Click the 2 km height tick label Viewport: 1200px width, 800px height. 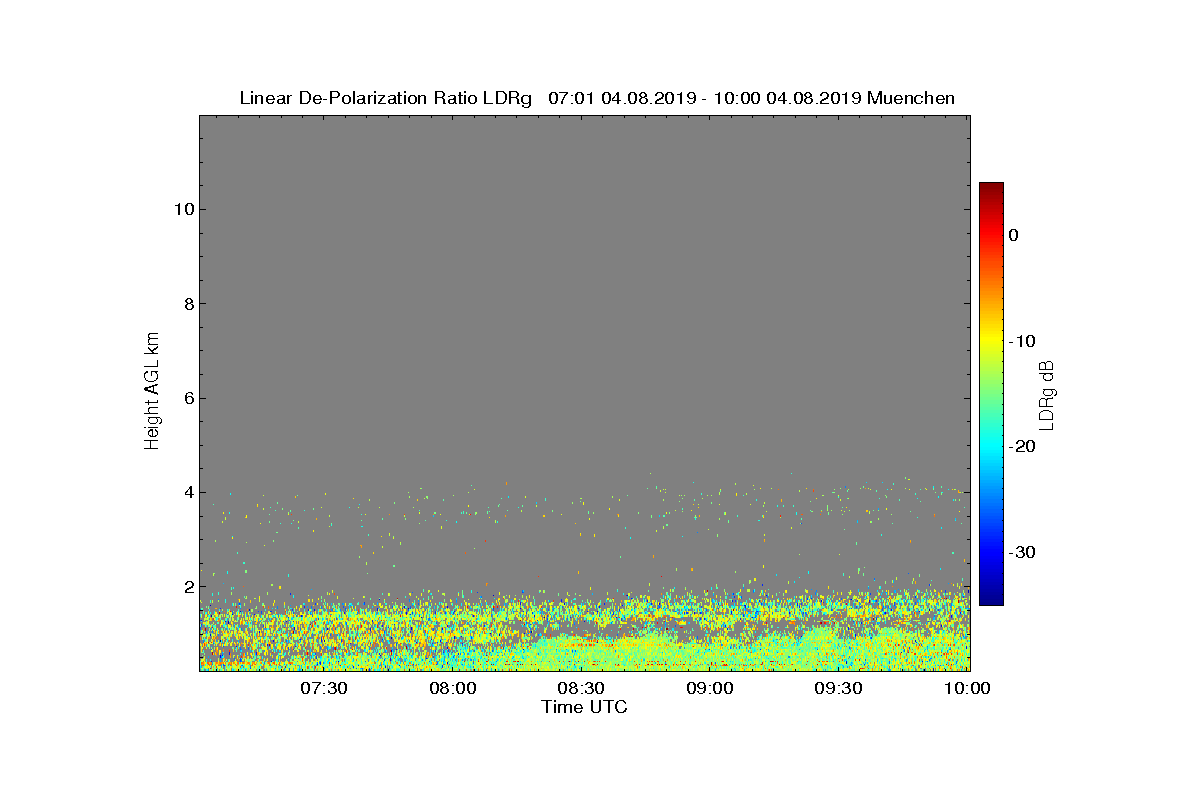coord(185,587)
